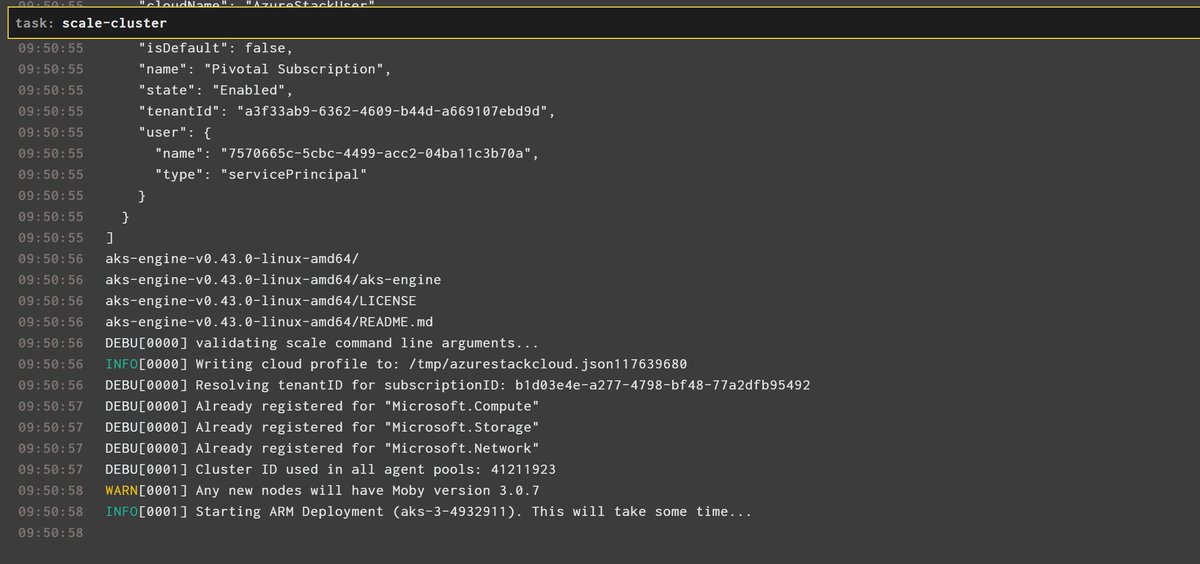Image resolution: width=1200 pixels, height=564 pixels.
Task: Click timestamp beside "state": "Enabled" line
Action: pos(51,90)
